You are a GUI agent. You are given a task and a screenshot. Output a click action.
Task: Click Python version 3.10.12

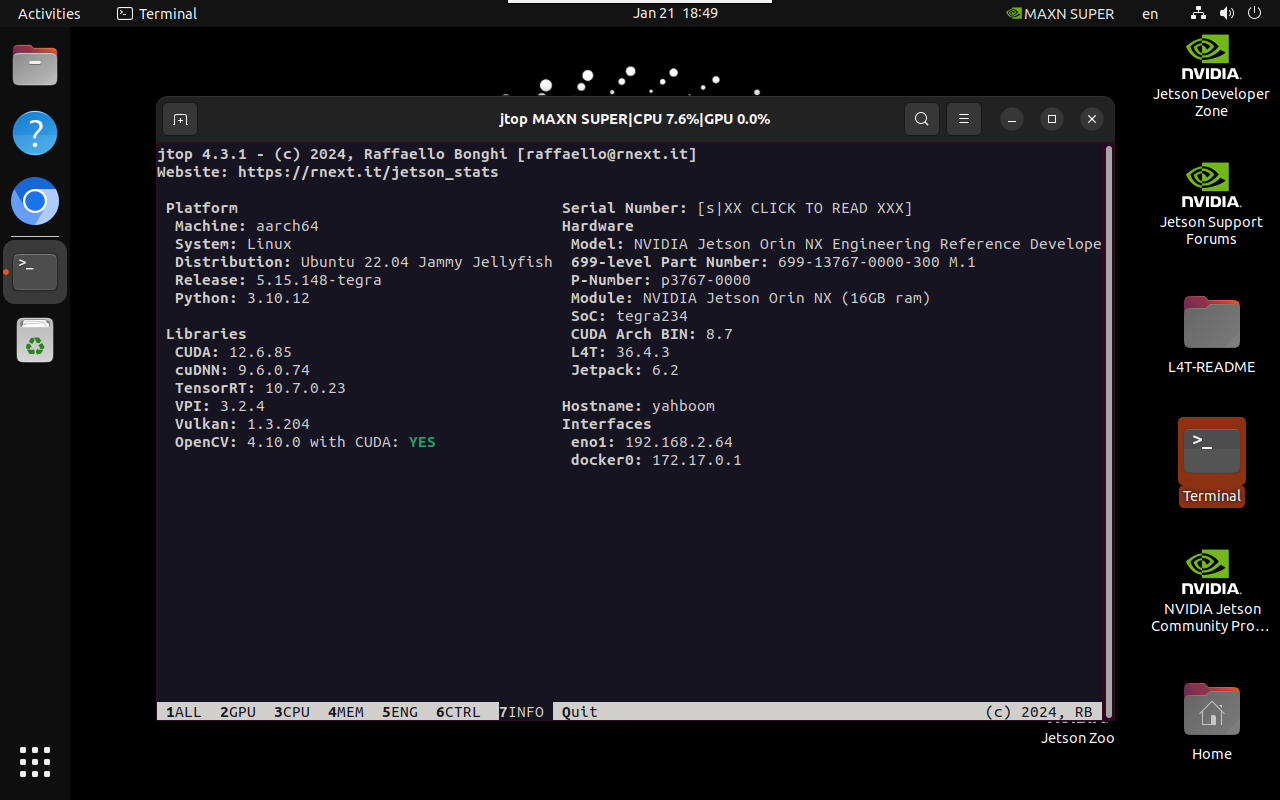pyautogui.click(x=278, y=298)
